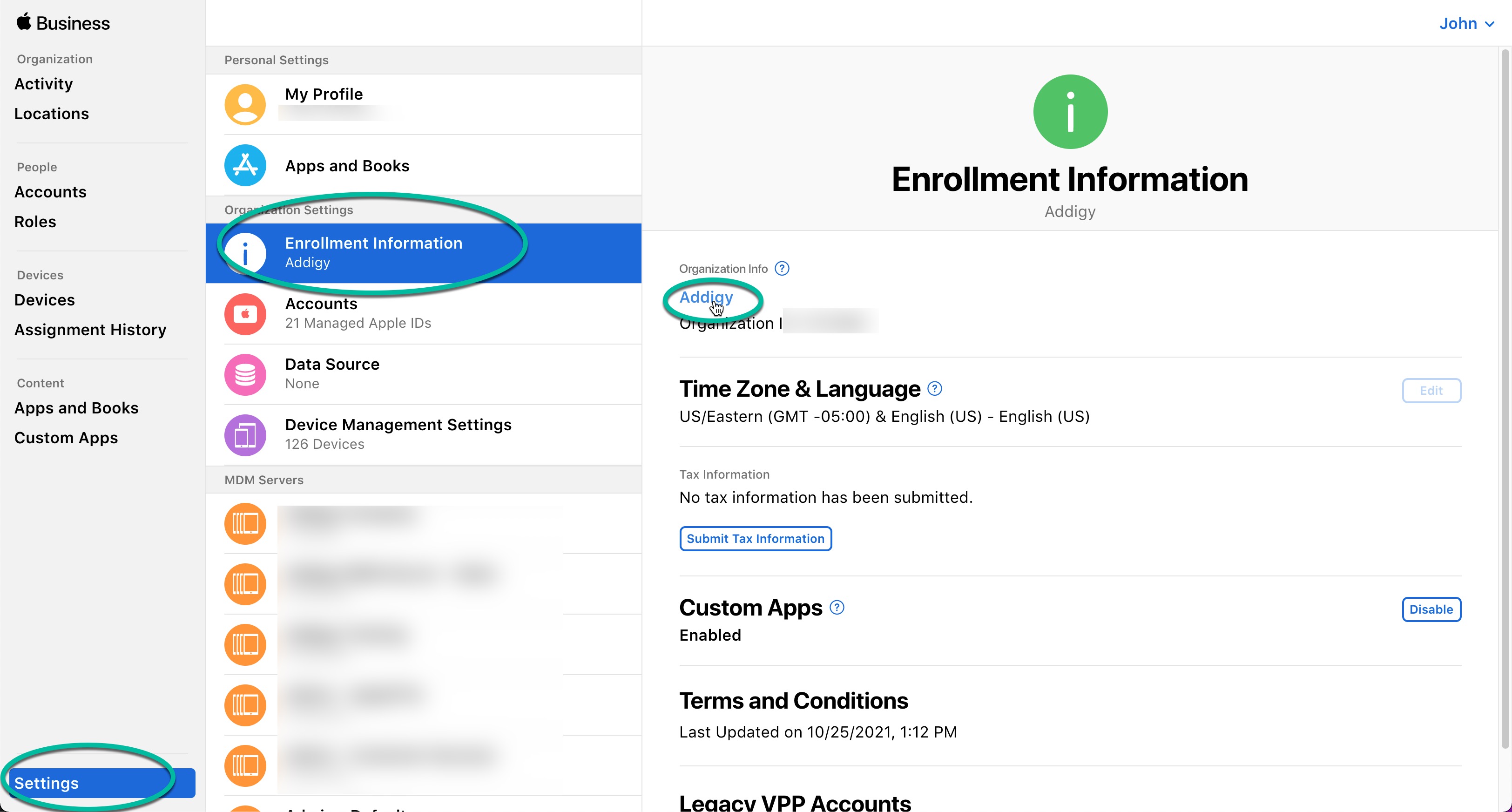Open the My Profile avatar icon
This screenshot has width=1512, height=812.
pos(245,104)
